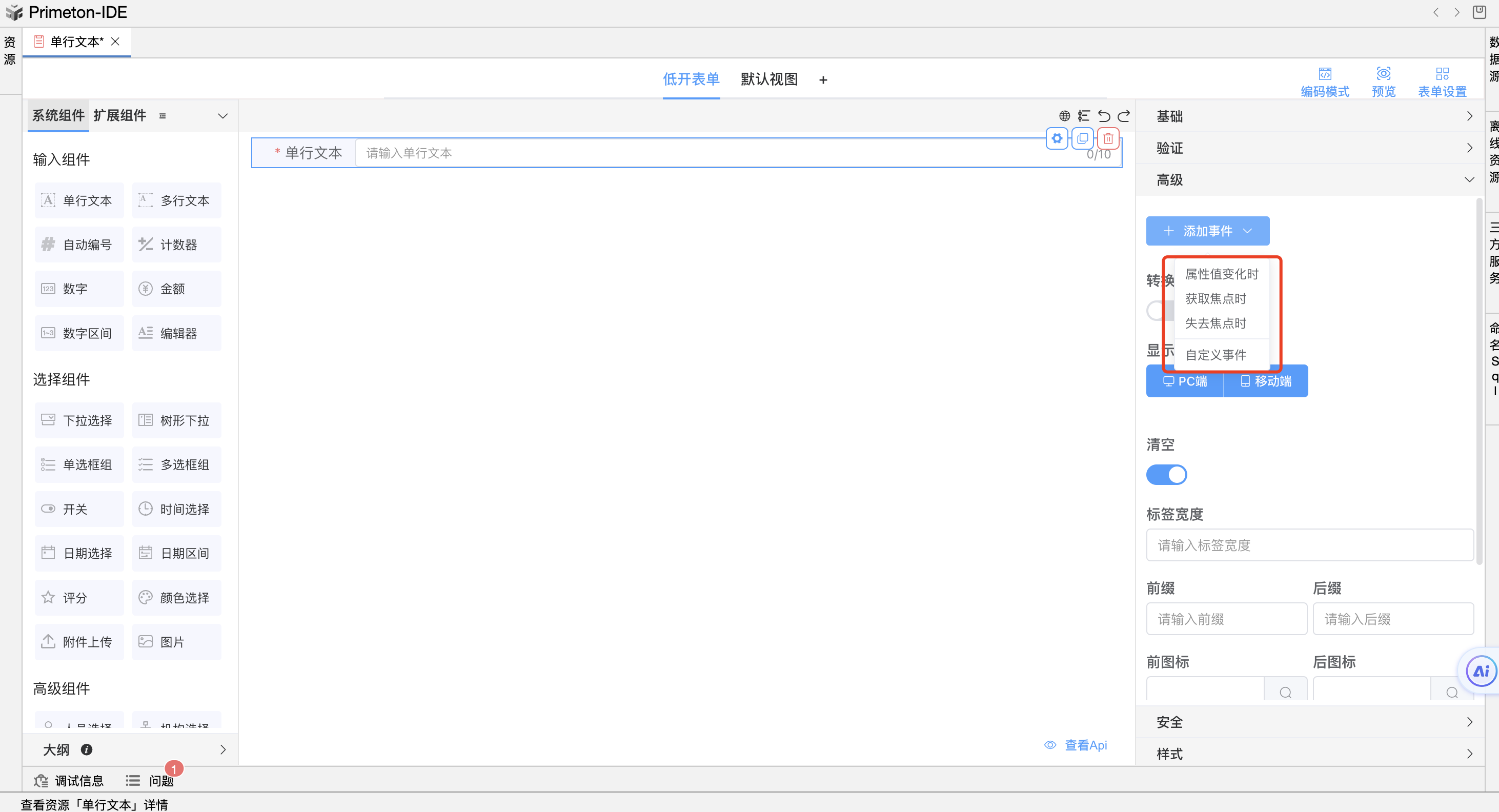
Task: Switch to the 默认视图 tab
Action: [768, 79]
